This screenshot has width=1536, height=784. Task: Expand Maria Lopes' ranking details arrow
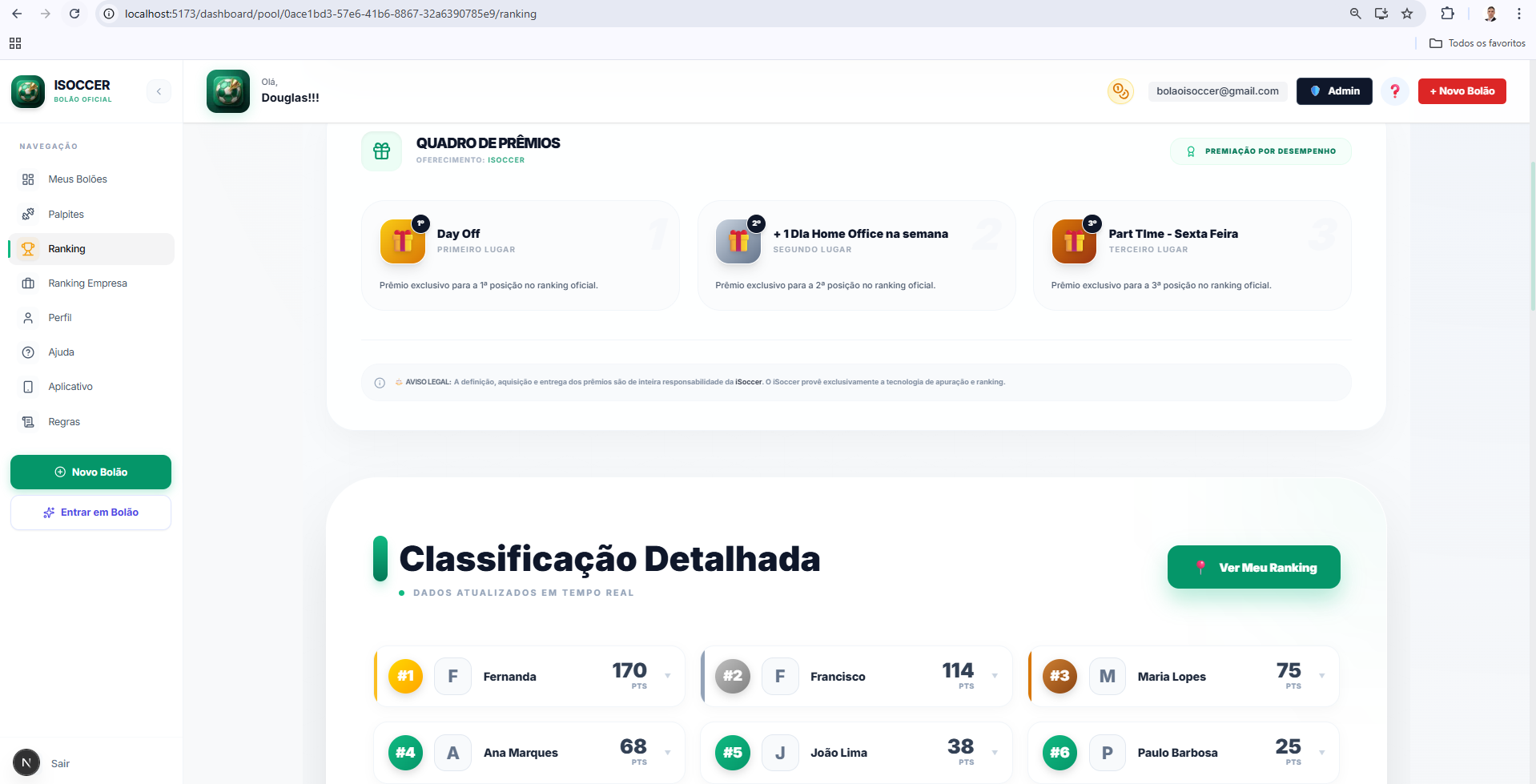pyautogui.click(x=1321, y=676)
